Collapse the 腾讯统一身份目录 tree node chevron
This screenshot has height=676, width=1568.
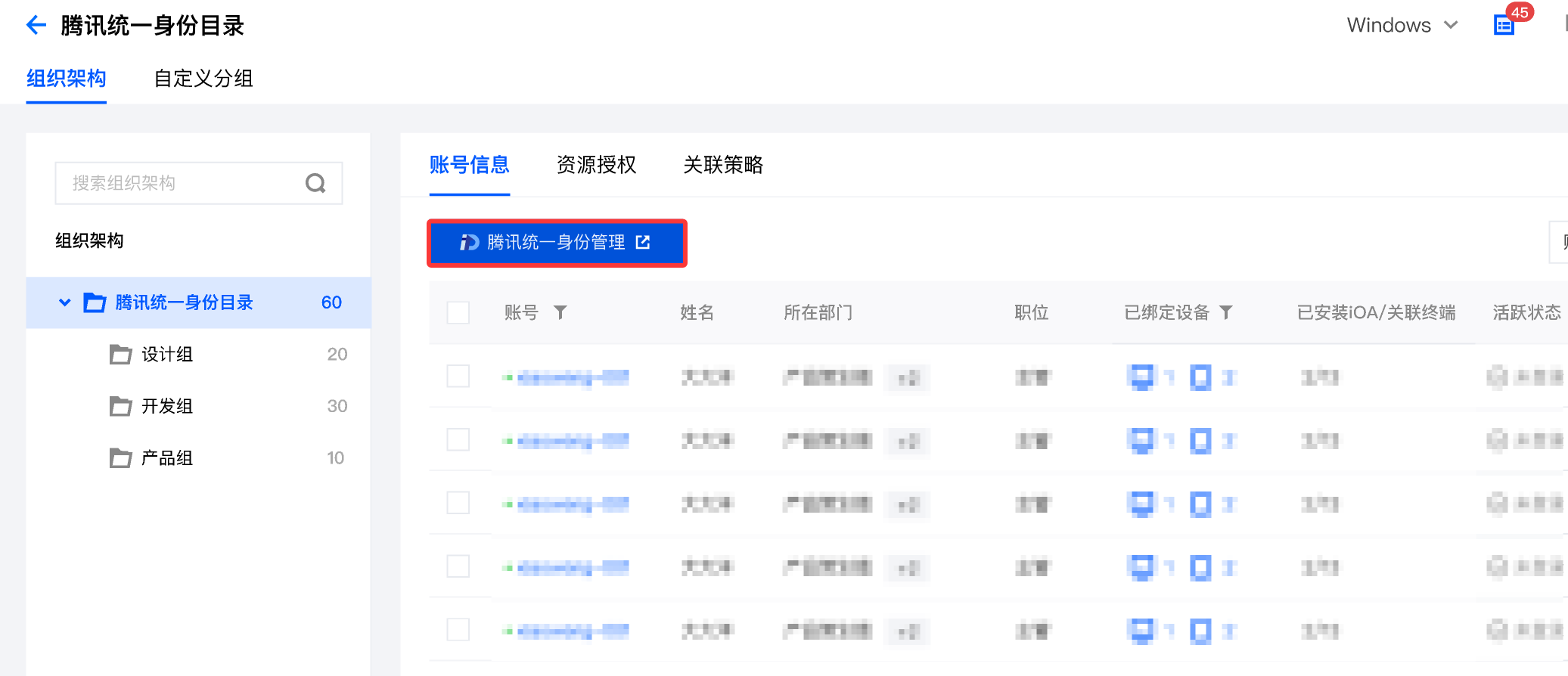click(65, 302)
